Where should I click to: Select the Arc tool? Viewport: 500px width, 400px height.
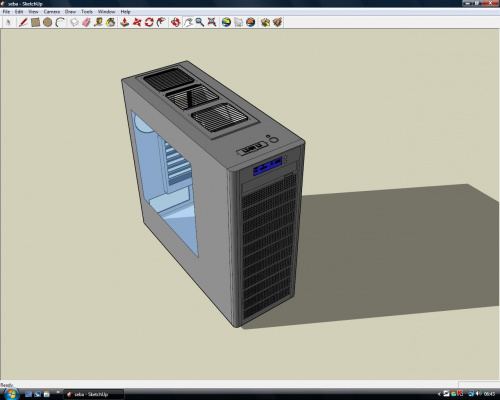click(x=60, y=22)
